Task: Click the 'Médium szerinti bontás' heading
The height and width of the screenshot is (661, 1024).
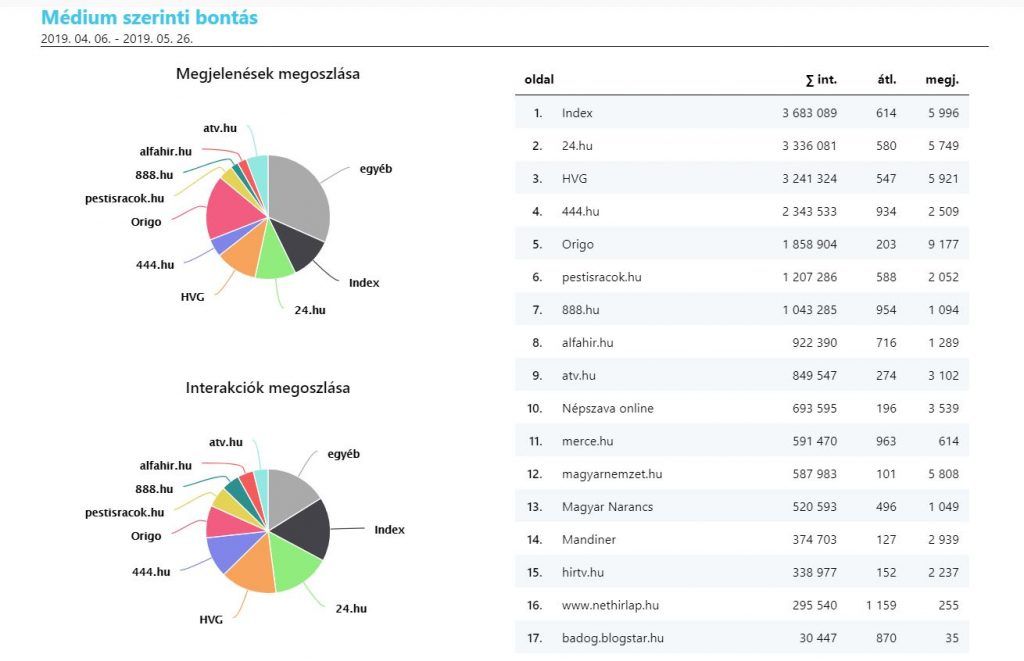Action: [150, 18]
